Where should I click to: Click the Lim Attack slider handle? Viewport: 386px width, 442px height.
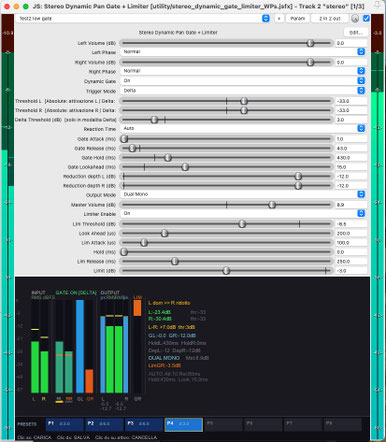(144, 243)
